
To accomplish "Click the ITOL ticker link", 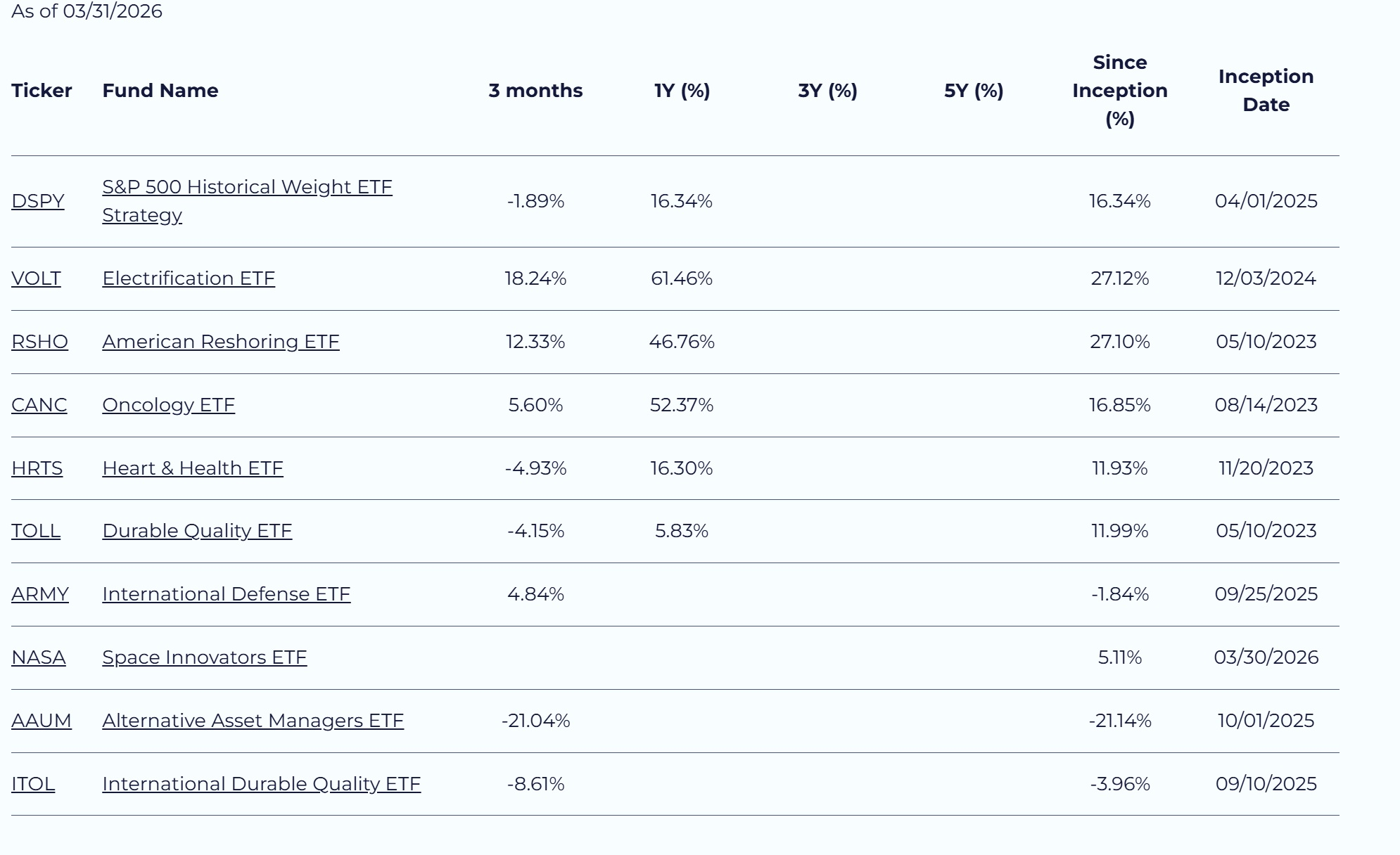I will click(33, 784).
